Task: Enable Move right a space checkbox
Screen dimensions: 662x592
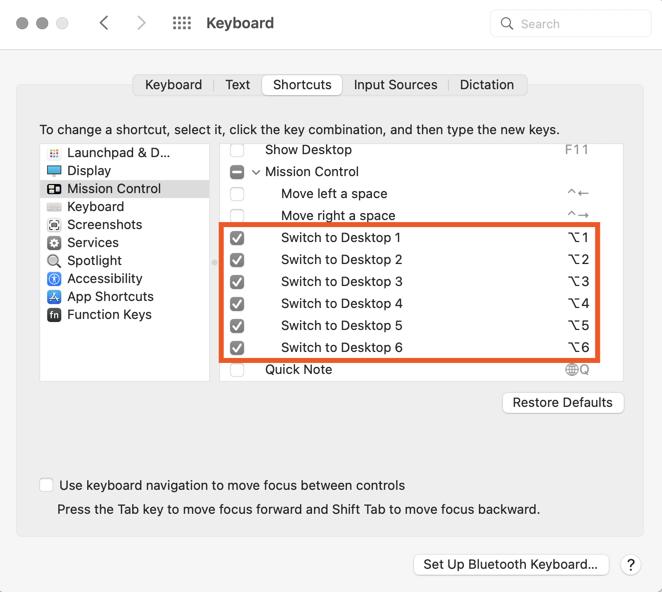Action: [x=237, y=215]
